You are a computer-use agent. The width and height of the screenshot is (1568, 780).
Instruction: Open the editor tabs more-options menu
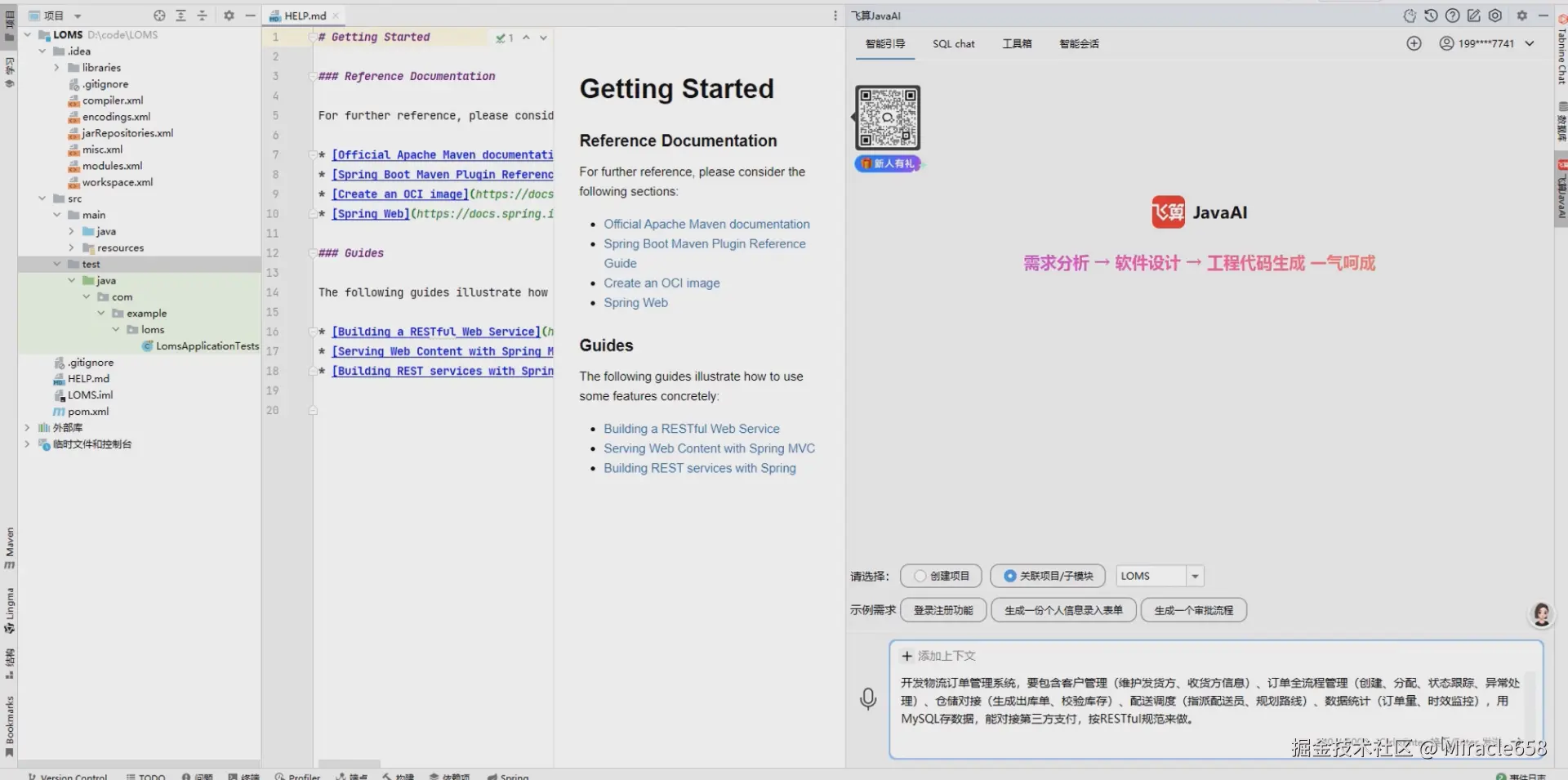coord(835,16)
